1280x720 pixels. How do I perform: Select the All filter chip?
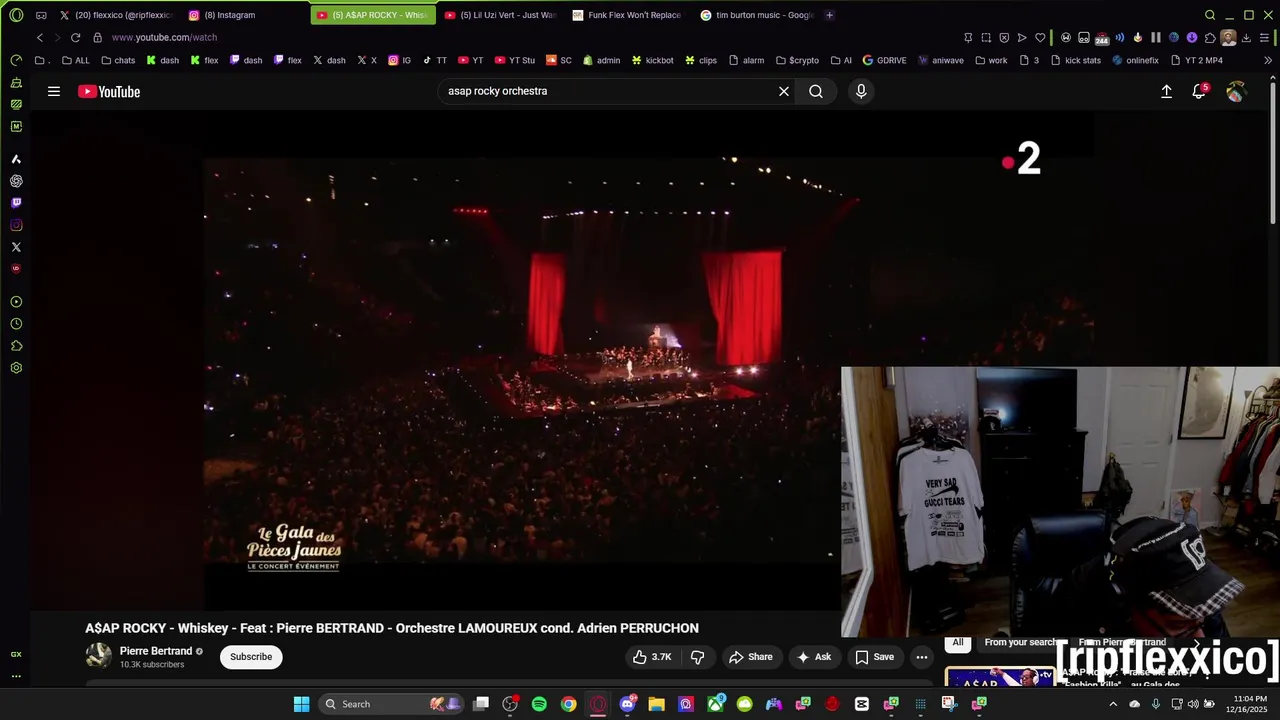(x=958, y=643)
